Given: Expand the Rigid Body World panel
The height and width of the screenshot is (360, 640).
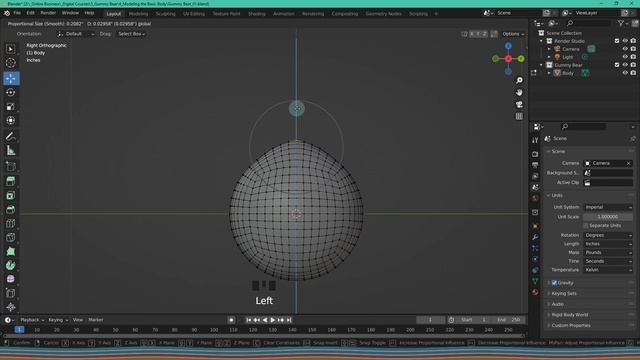Looking at the screenshot, I should tap(569, 315).
